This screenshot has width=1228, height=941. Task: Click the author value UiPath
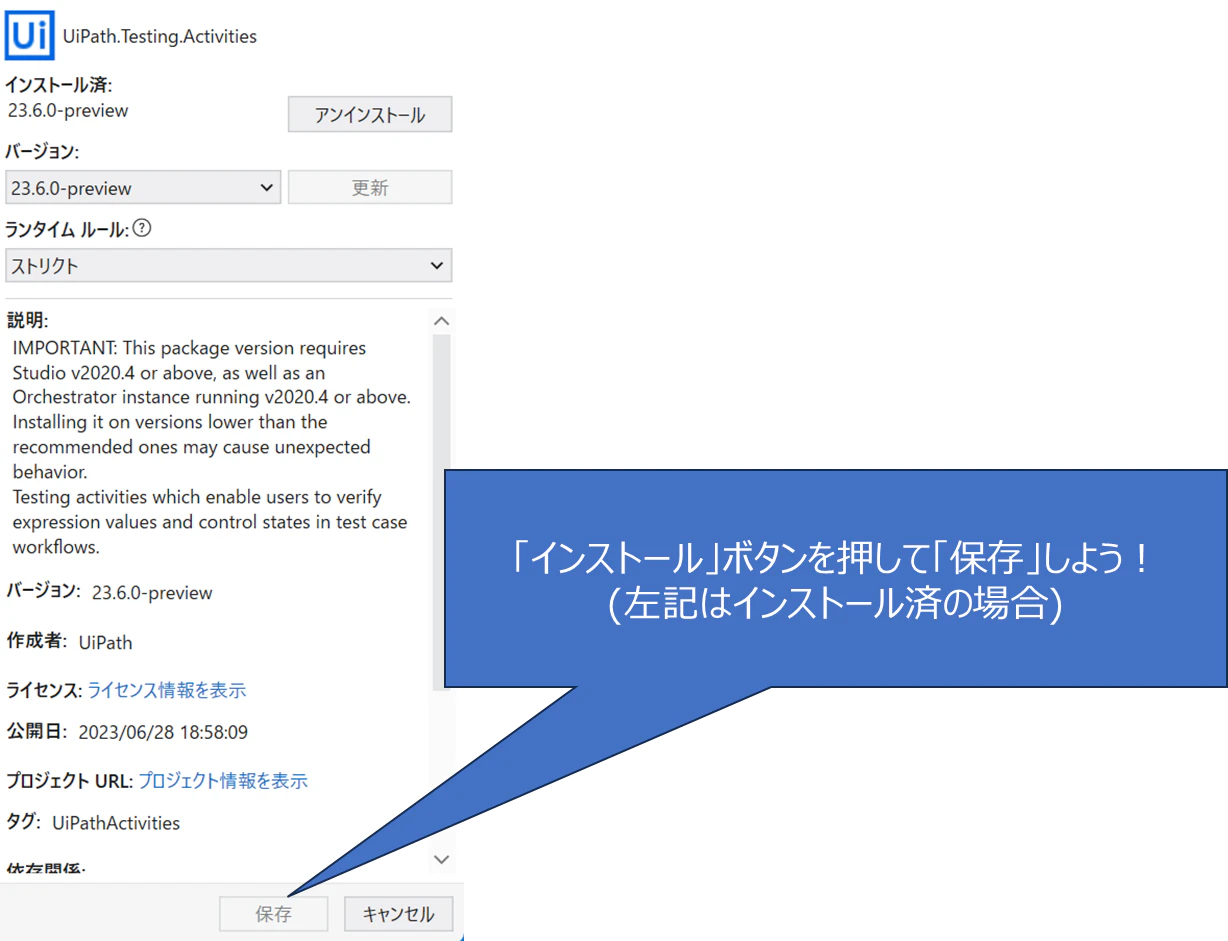coord(105,642)
